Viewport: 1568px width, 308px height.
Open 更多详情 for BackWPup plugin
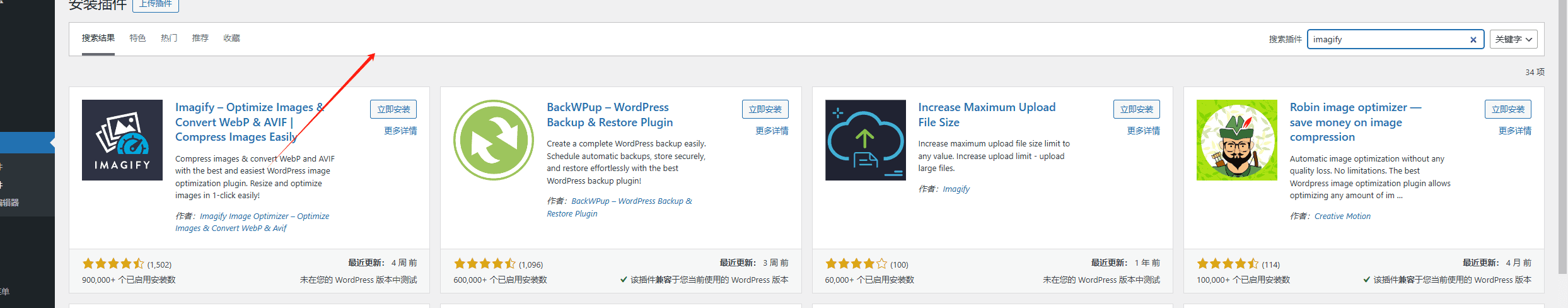[x=772, y=131]
